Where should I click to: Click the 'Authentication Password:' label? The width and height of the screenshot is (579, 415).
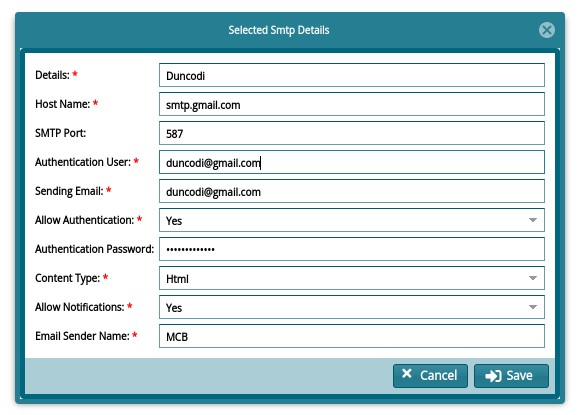tap(95, 249)
